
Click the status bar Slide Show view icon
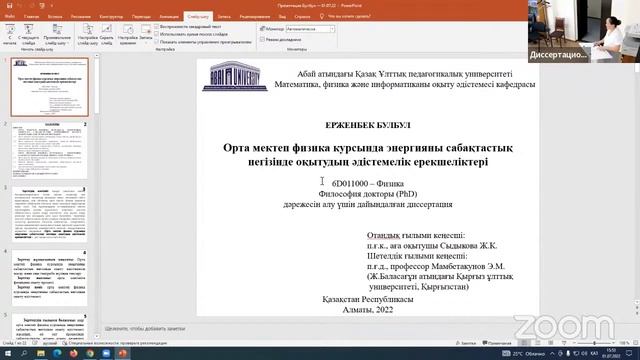pos(564,343)
